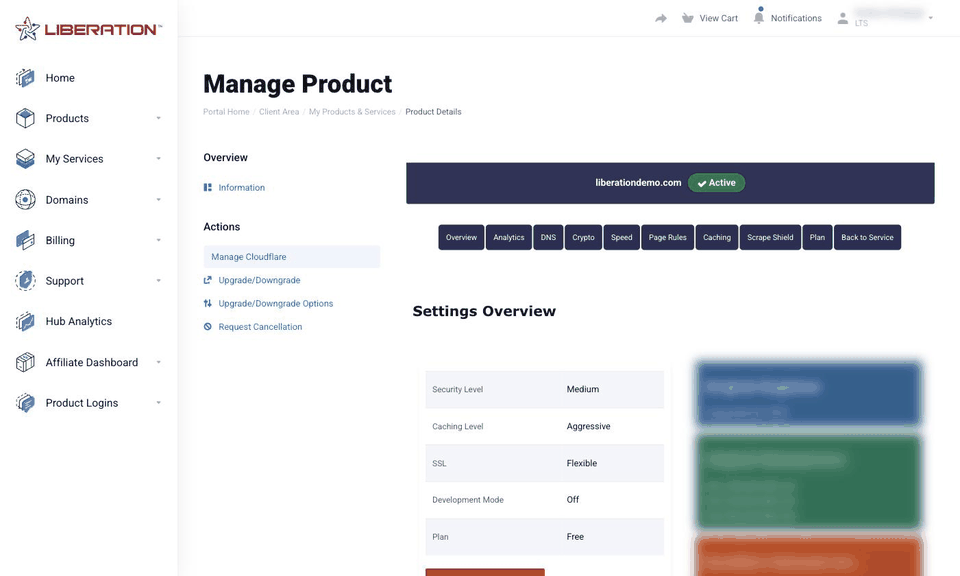Open the Crypto tab
The width and height of the screenshot is (960, 576).
(x=583, y=238)
